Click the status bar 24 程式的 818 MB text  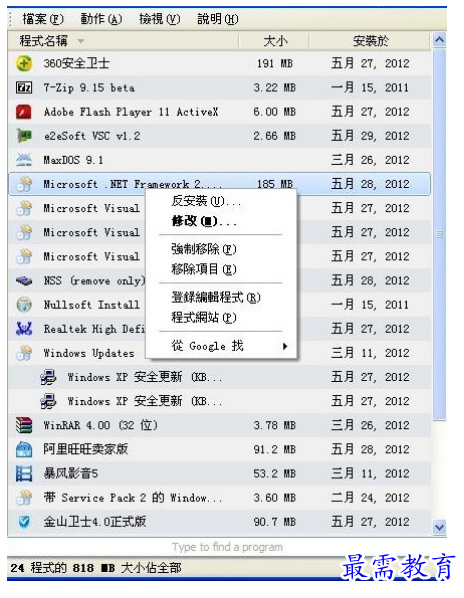(x=96, y=568)
